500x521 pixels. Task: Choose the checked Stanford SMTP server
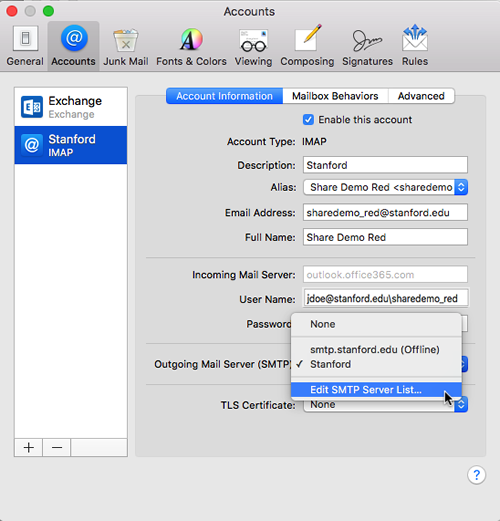coord(376,364)
